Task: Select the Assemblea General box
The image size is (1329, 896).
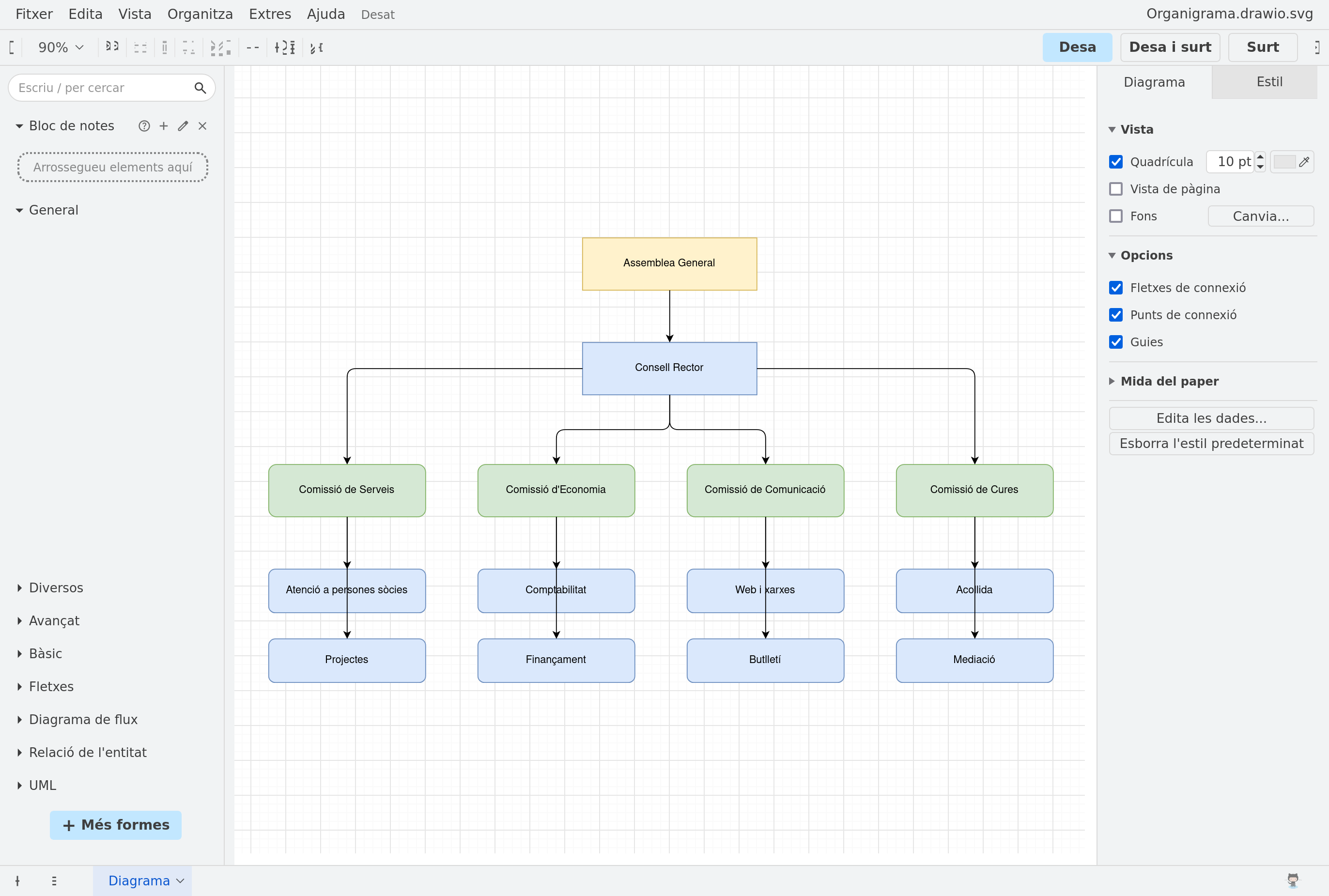Action: click(x=669, y=263)
